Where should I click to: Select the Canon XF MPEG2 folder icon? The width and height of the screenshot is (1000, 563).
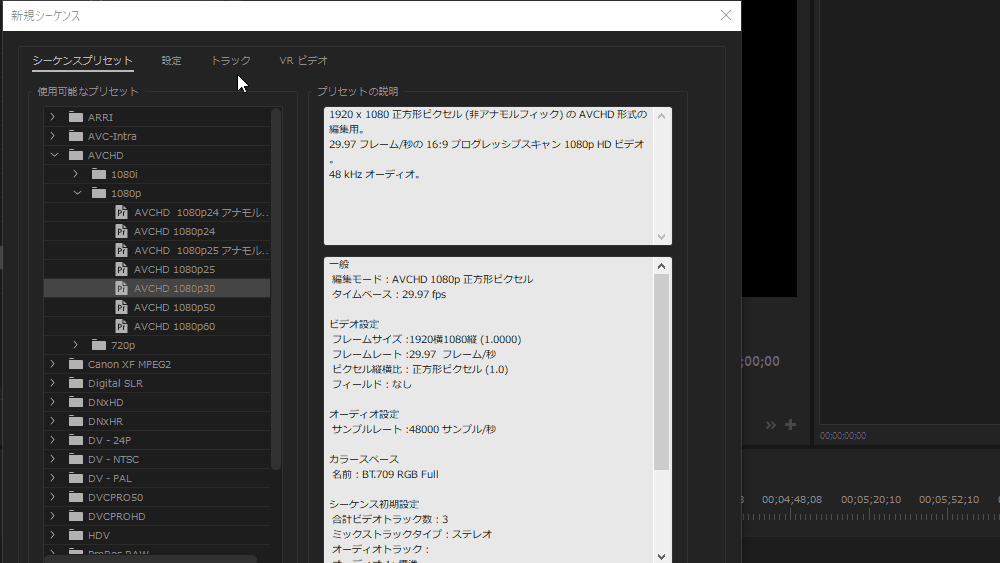pos(76,364)
